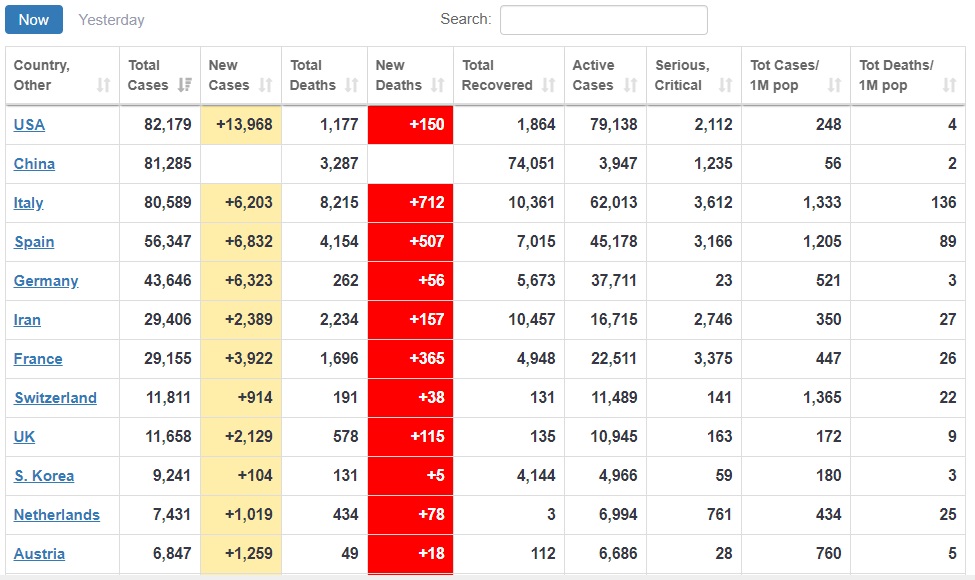Sort by Tot Deaths/1M pop icon
The image size is (975, 580).
tap(950, 85)
